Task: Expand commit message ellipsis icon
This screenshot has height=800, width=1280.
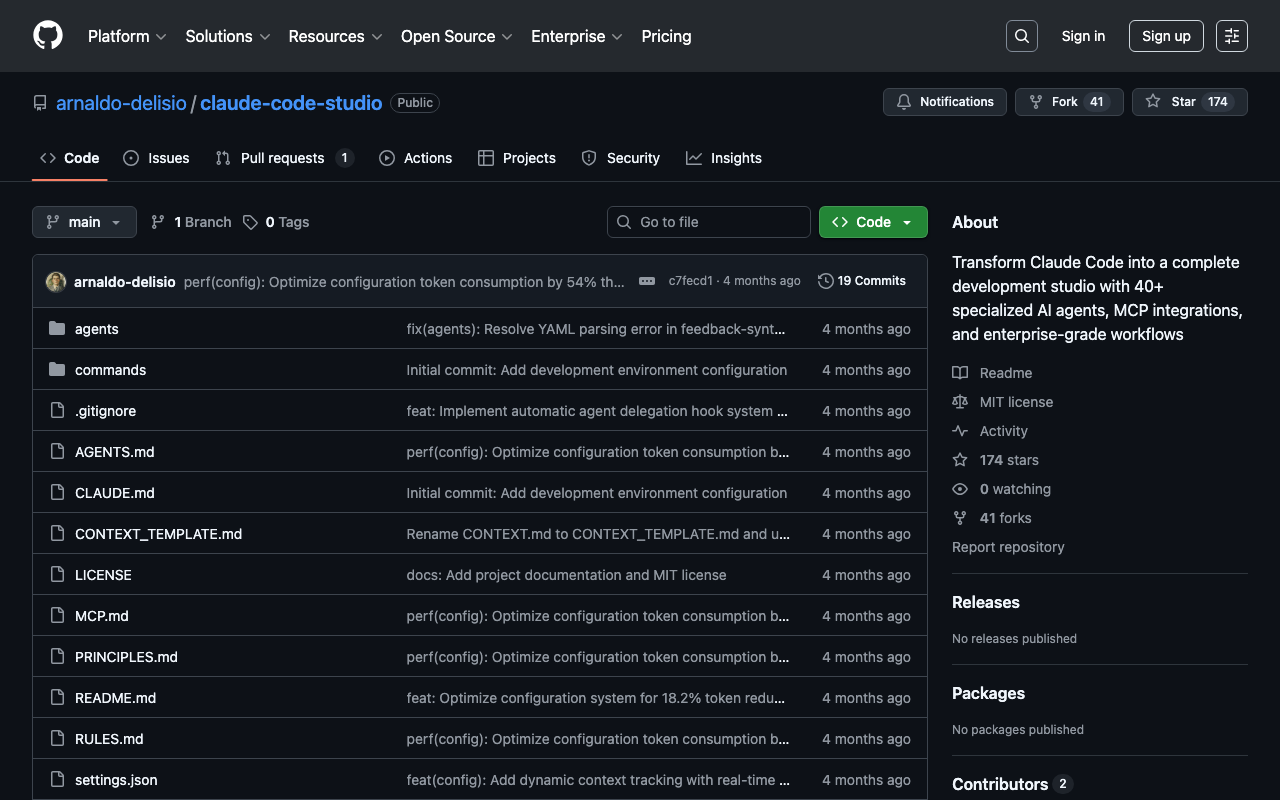Action: pyautogui.click(x=647, y=282)
